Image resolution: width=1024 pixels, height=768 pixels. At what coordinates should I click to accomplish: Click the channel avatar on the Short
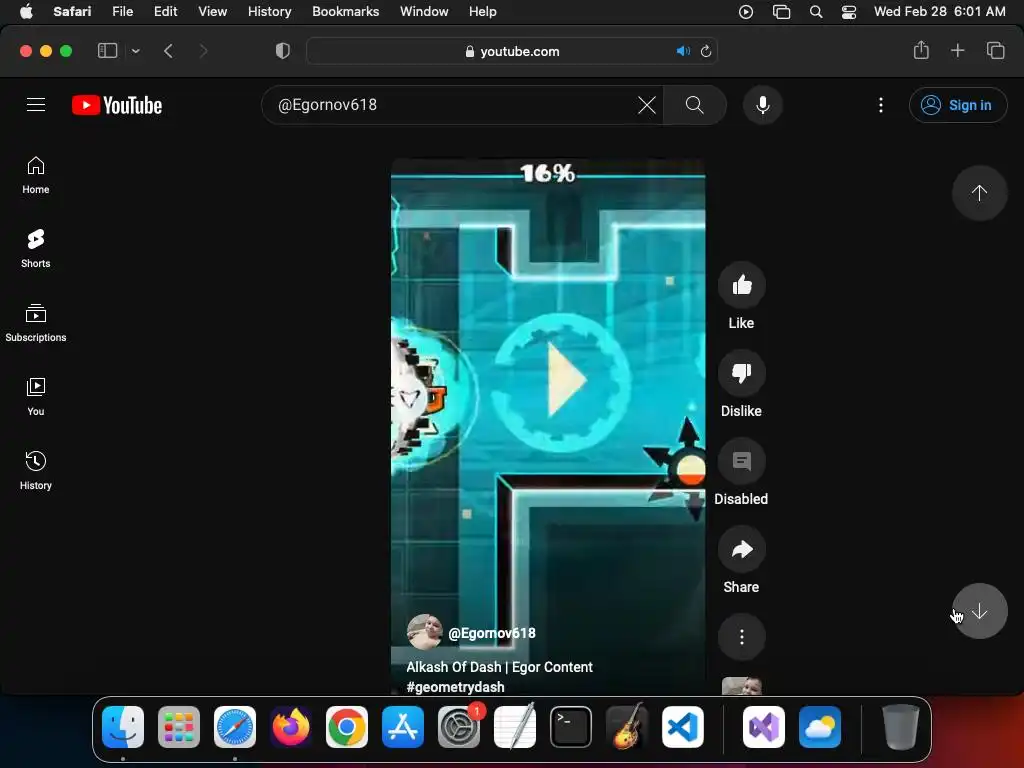tap(424, 632)
